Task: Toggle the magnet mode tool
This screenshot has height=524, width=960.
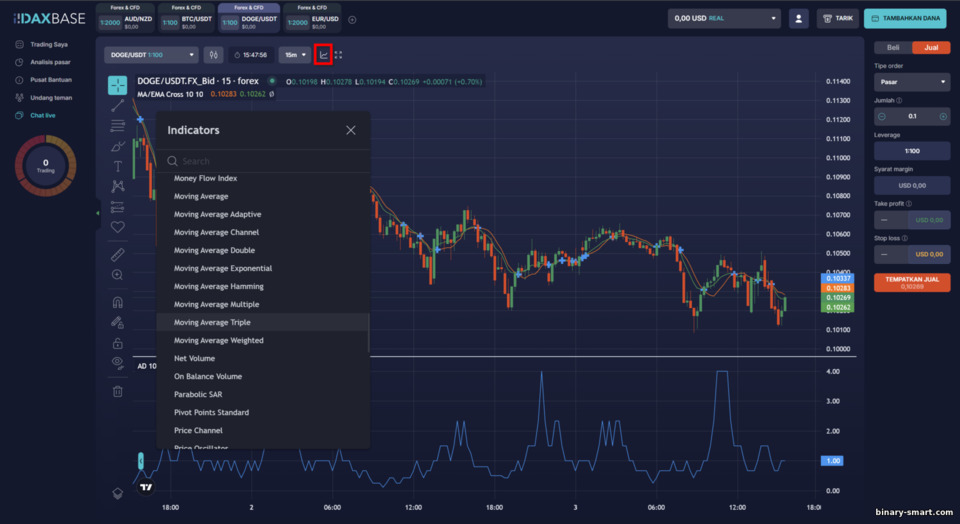Action: coord(118,302)
